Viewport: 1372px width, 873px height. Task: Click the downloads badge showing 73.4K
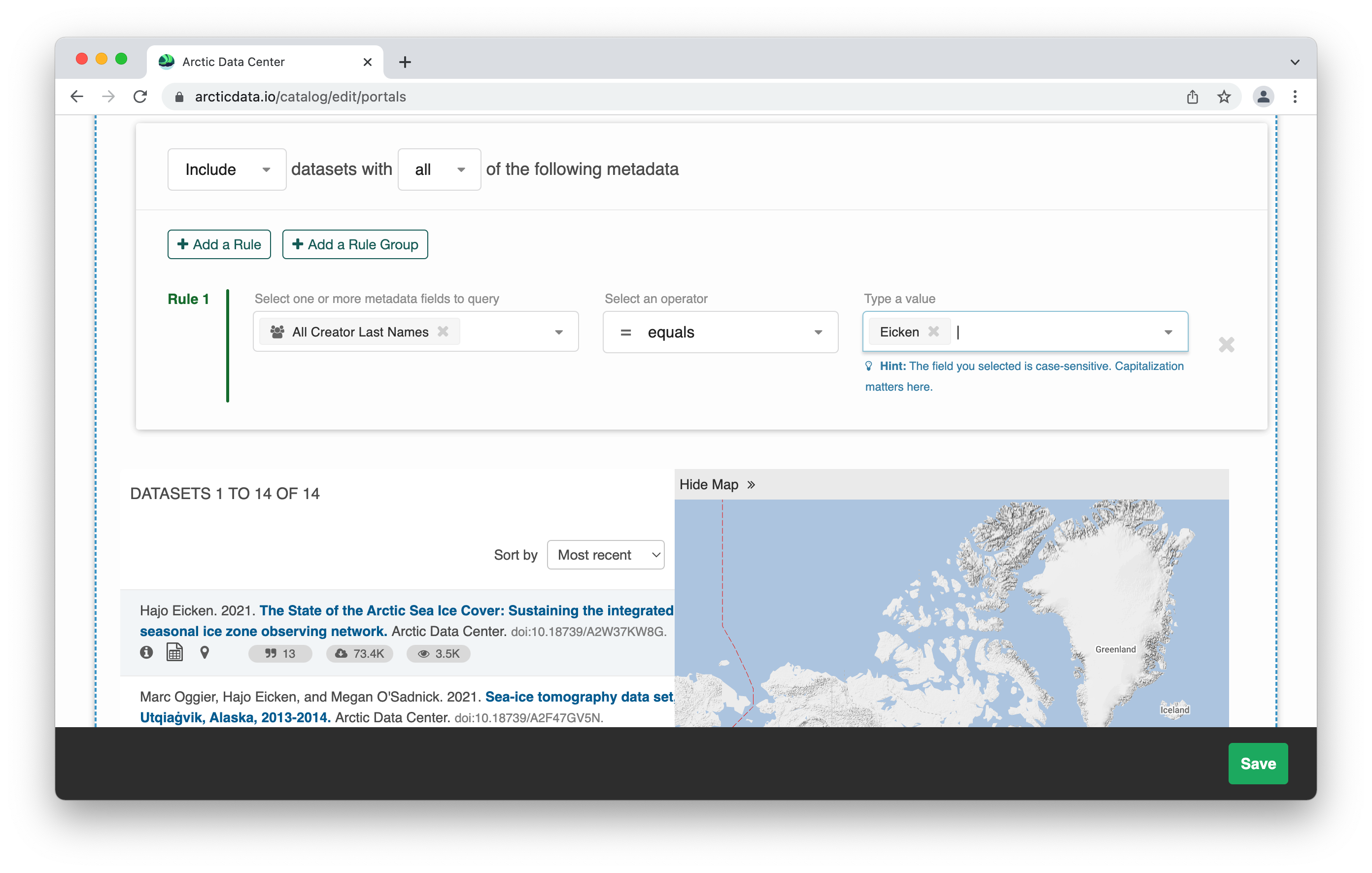[360, 654]
